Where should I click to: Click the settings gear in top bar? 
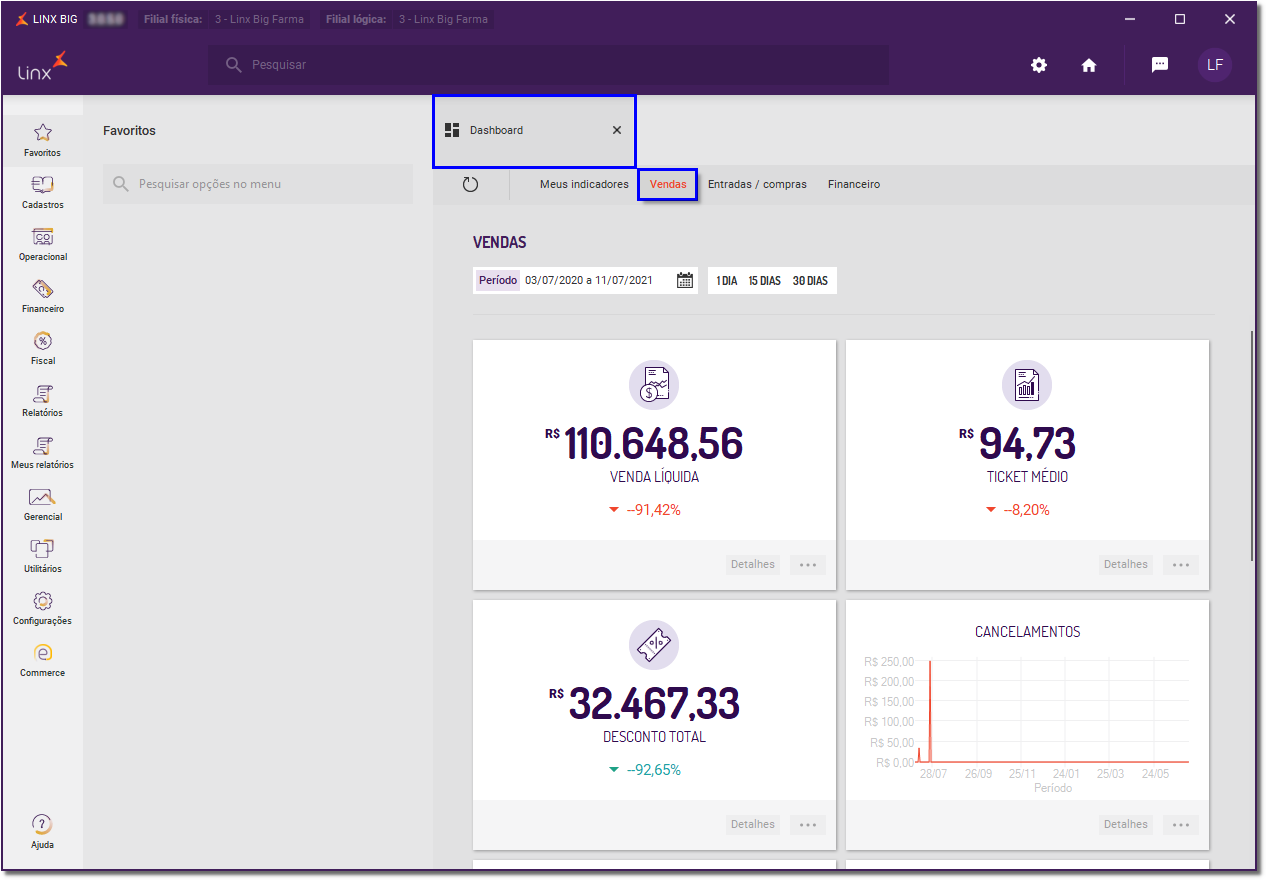(x=1039, y=65)
